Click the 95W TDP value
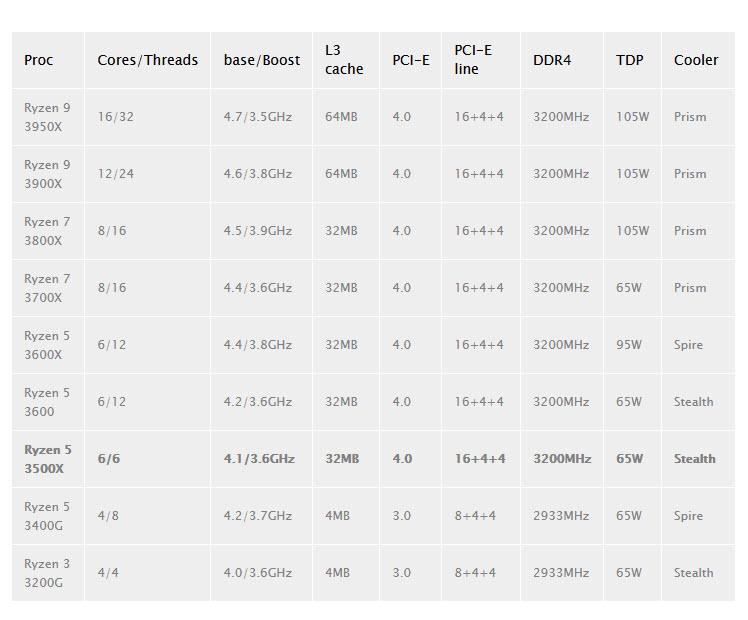Screen dimensions: 748x620 pyautogui.click(x=632, y=345)
